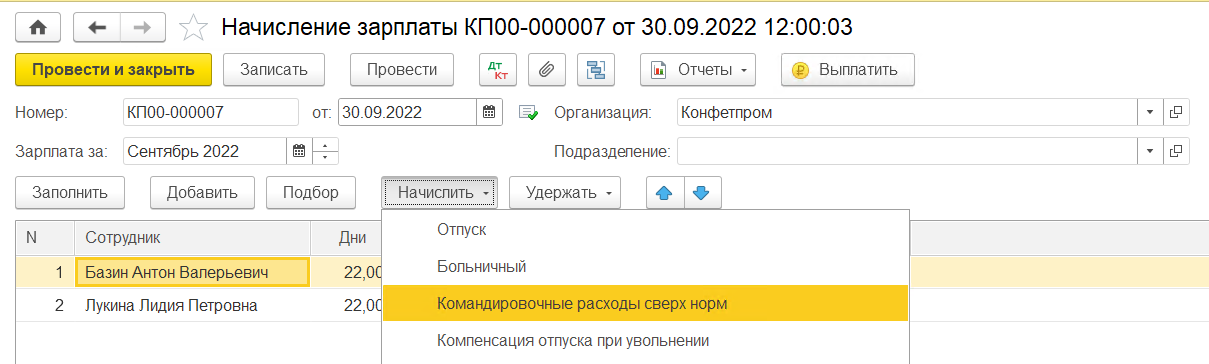Click the Провести button
Viewport: 1209px width, 364px height.
[402, 70]
